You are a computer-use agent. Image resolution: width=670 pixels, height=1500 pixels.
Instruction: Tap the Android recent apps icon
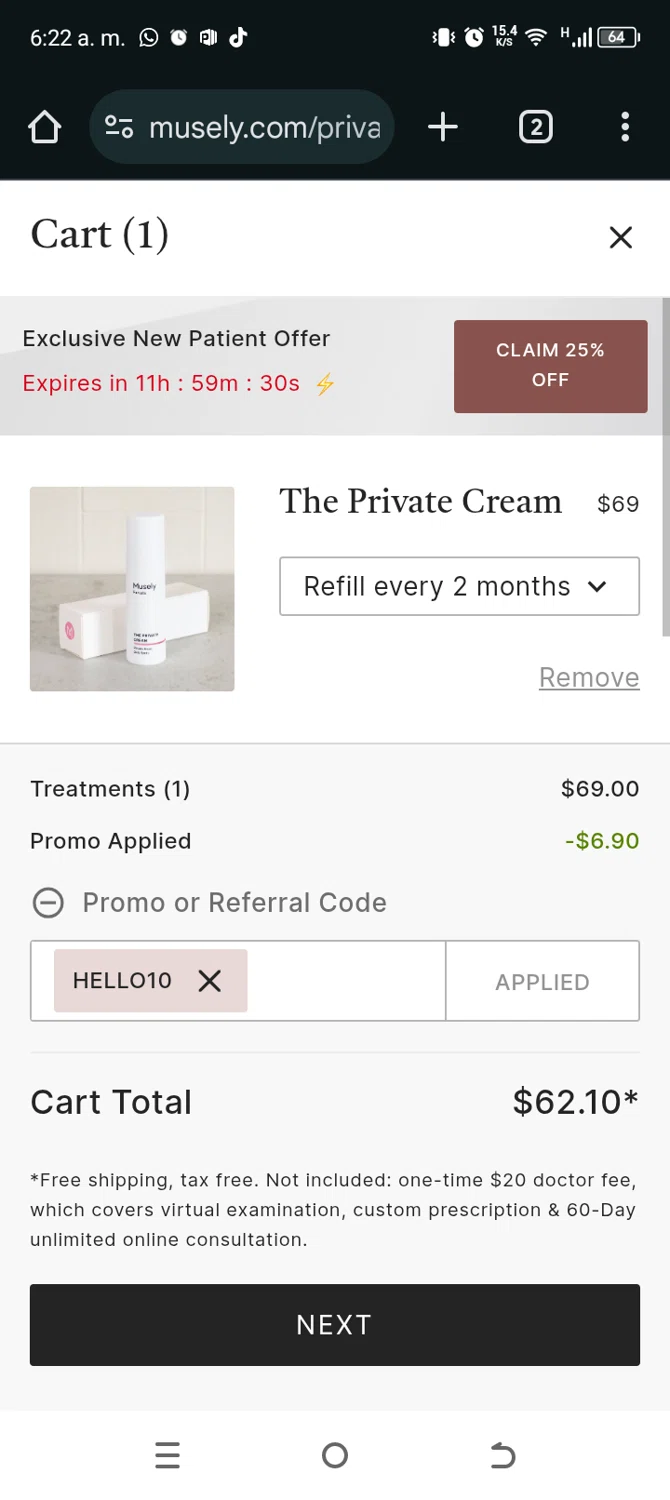coord(168,1455)
